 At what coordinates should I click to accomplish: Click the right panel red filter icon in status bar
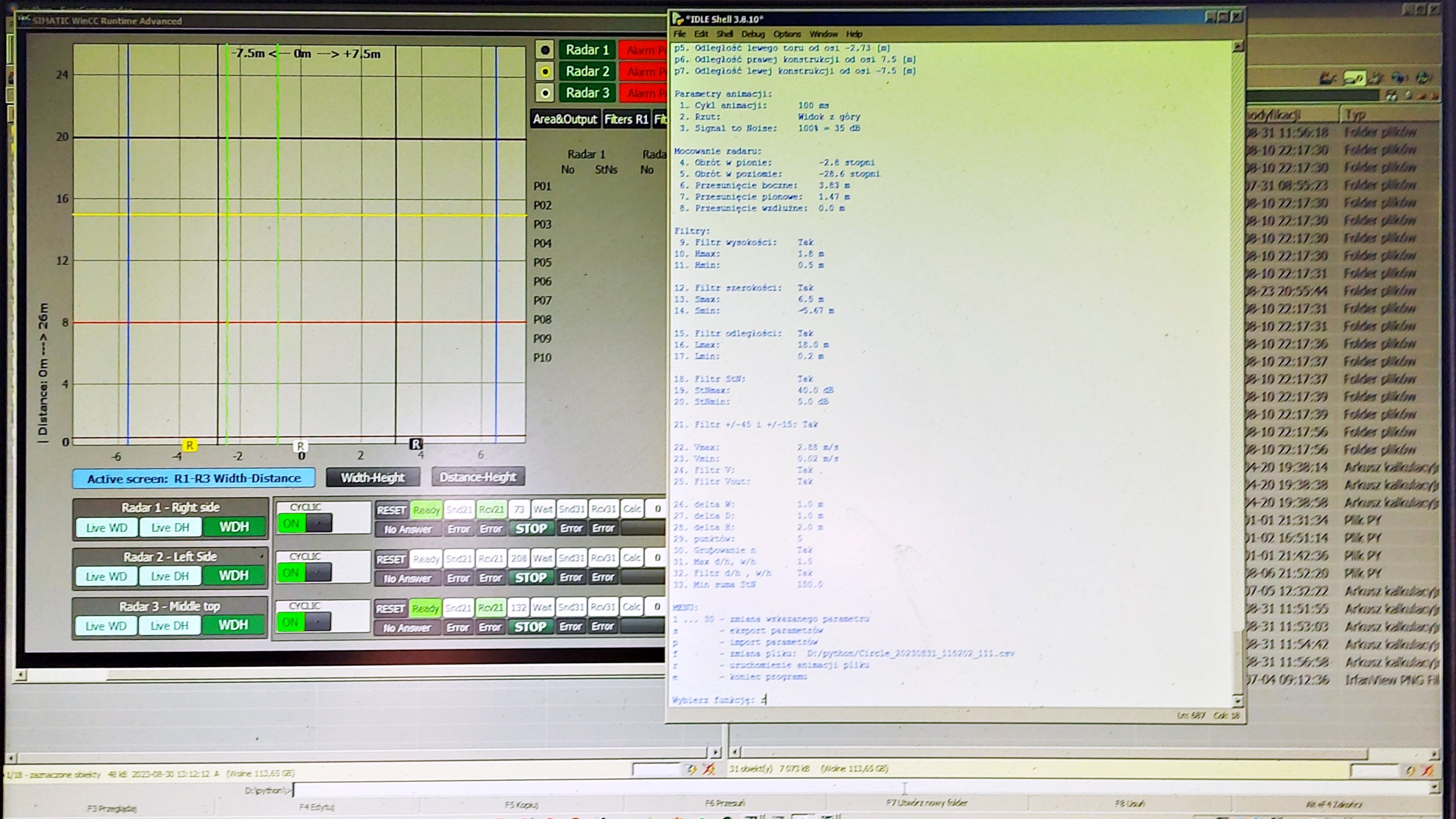pyautogui.click(x=1428, y=770)
